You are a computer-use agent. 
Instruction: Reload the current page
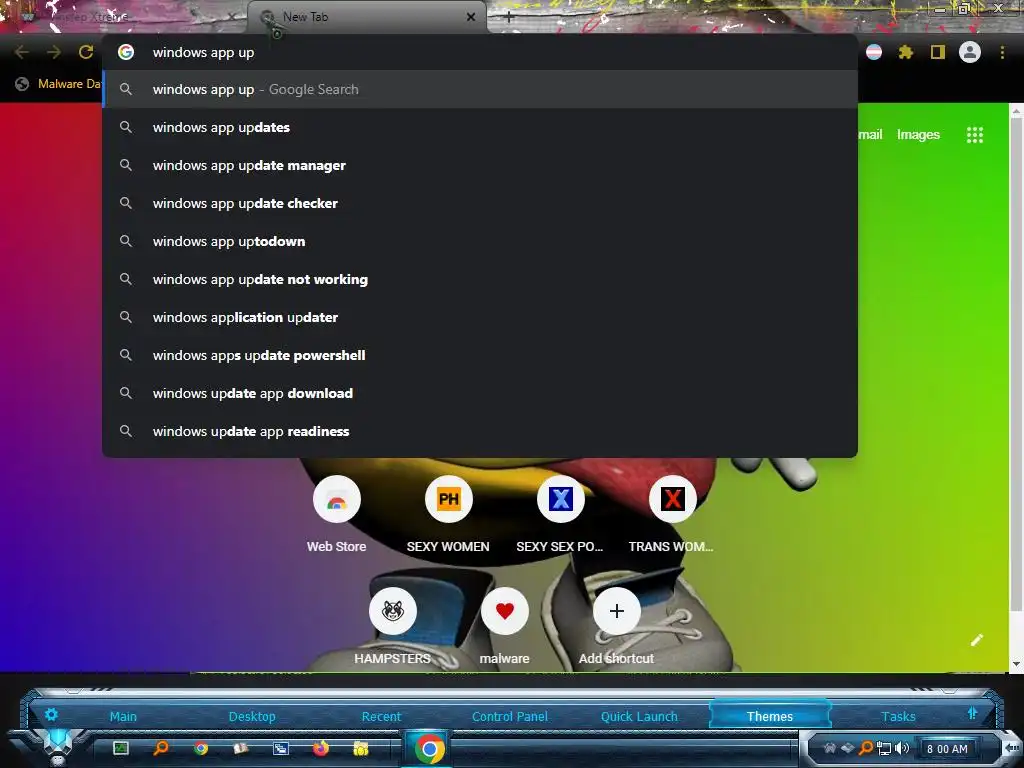(86, 52)
